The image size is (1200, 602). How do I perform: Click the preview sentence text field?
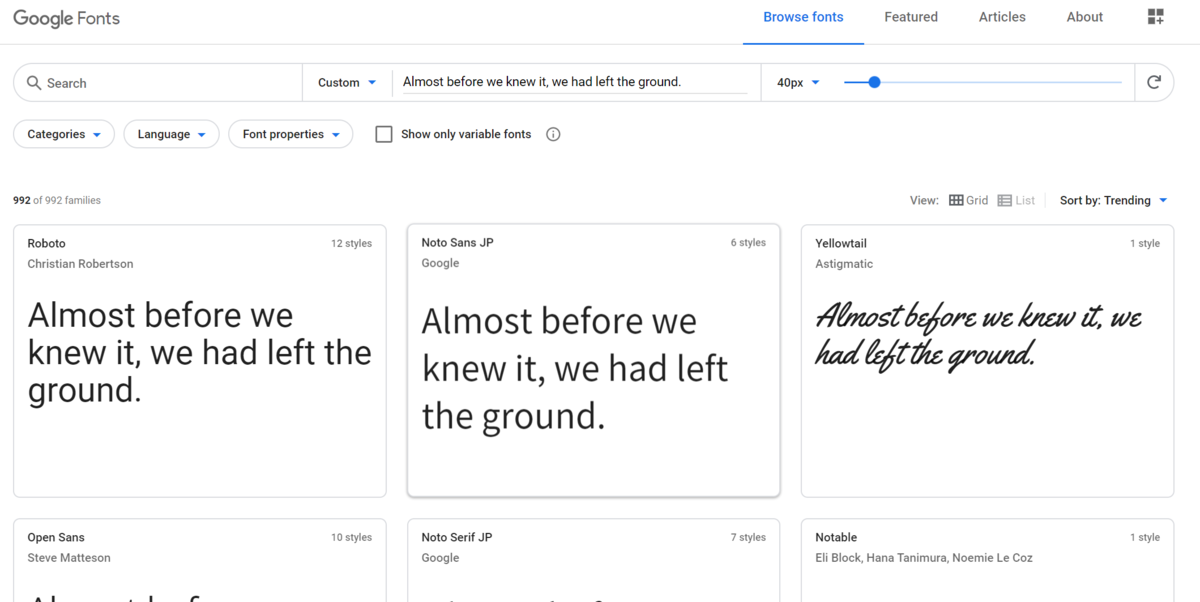(x=575, y=82)
